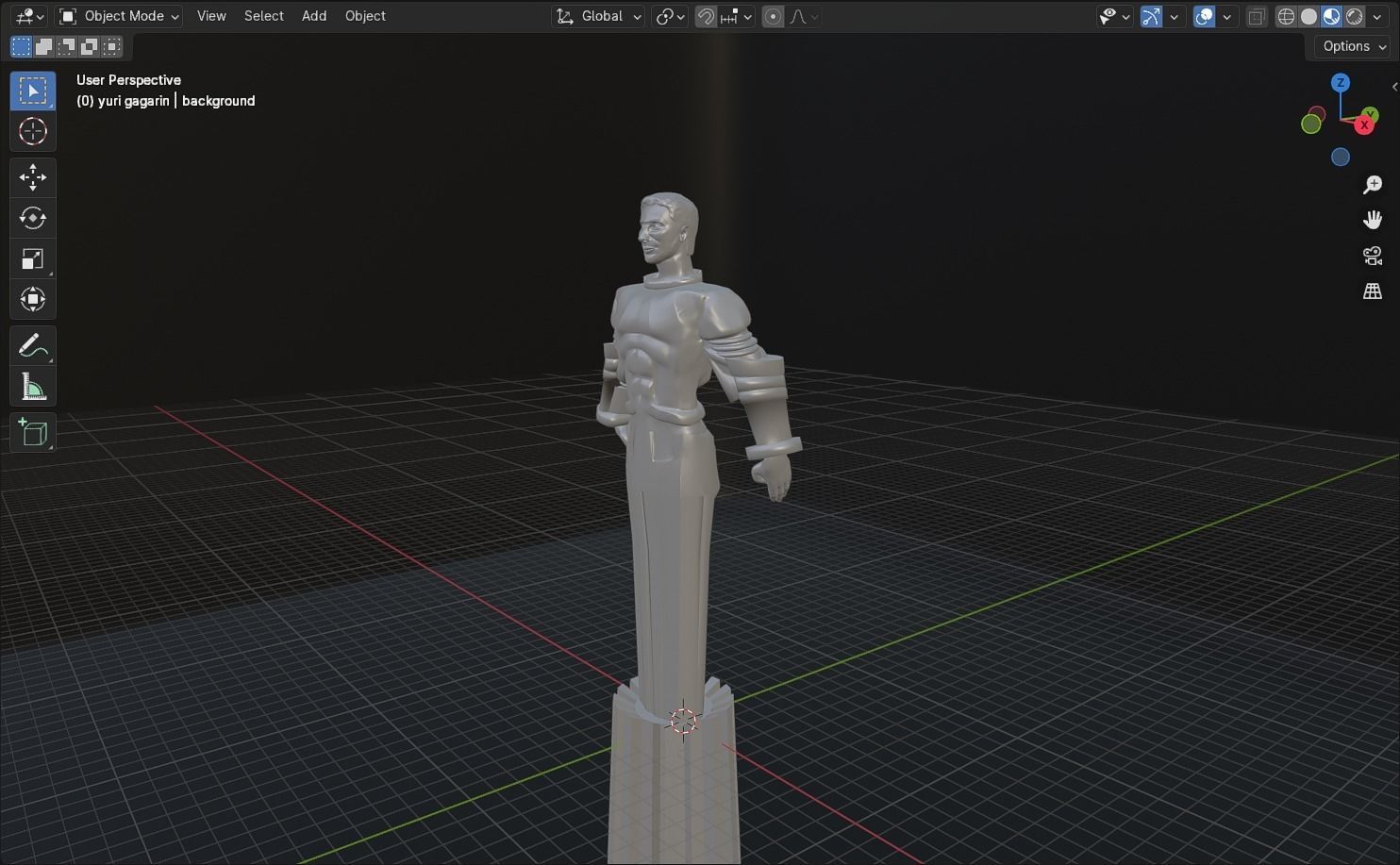The image size is (1400, 865).
Task: Choose wireframe viewport shading
Action: [x=1286, y=16]
